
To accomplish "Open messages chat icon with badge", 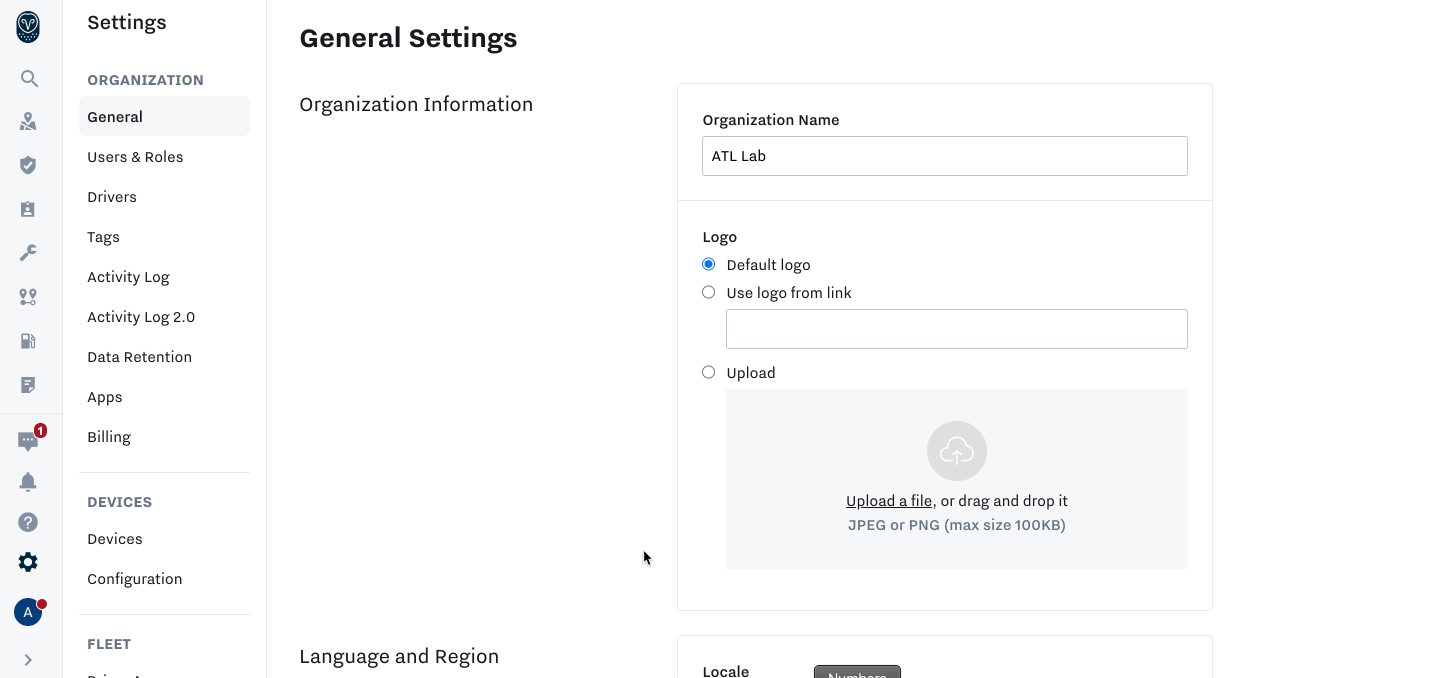I will [28, 441].
